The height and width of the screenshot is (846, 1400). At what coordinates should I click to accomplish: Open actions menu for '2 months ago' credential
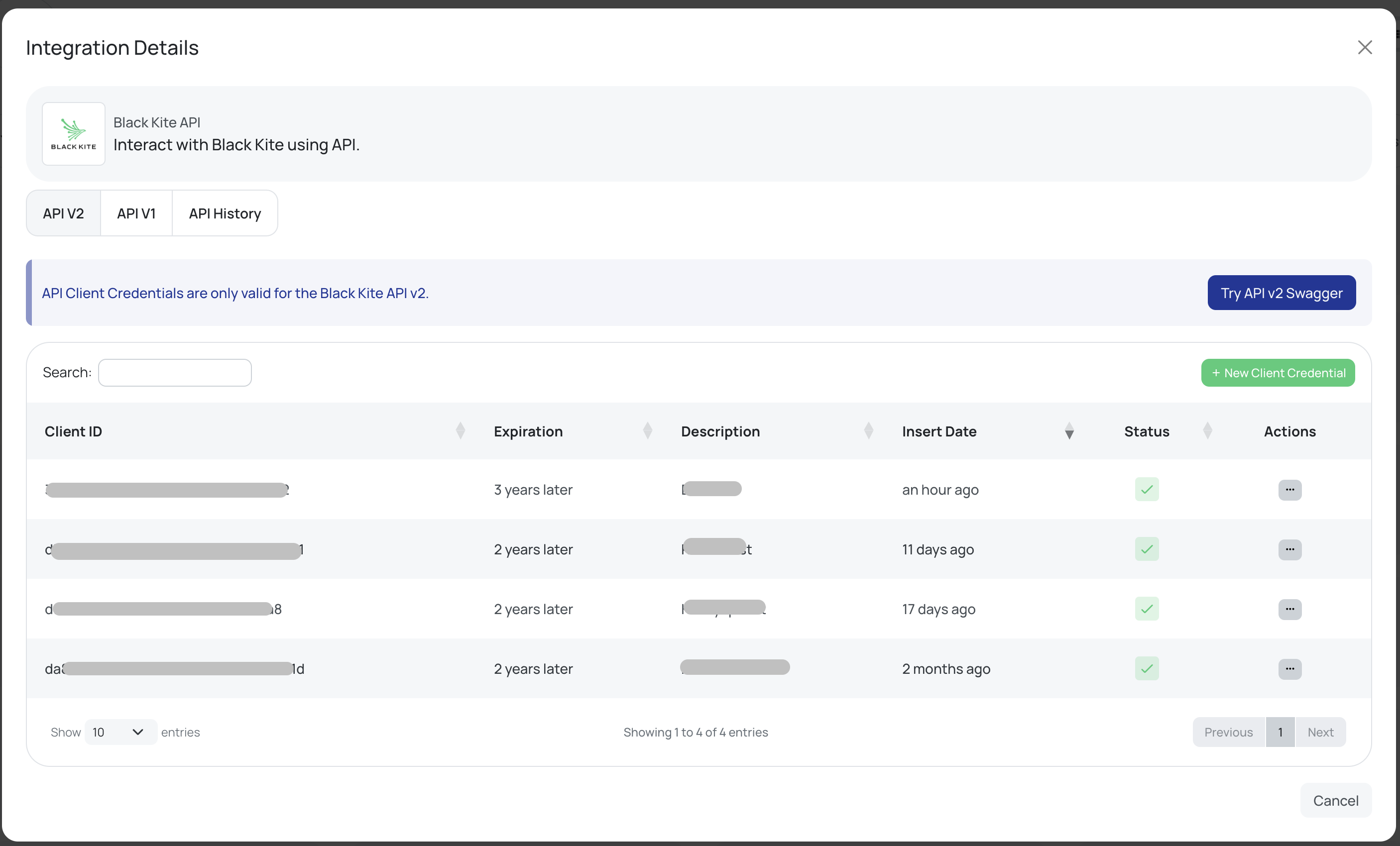pyautogui.click(x=1289, y=668)
